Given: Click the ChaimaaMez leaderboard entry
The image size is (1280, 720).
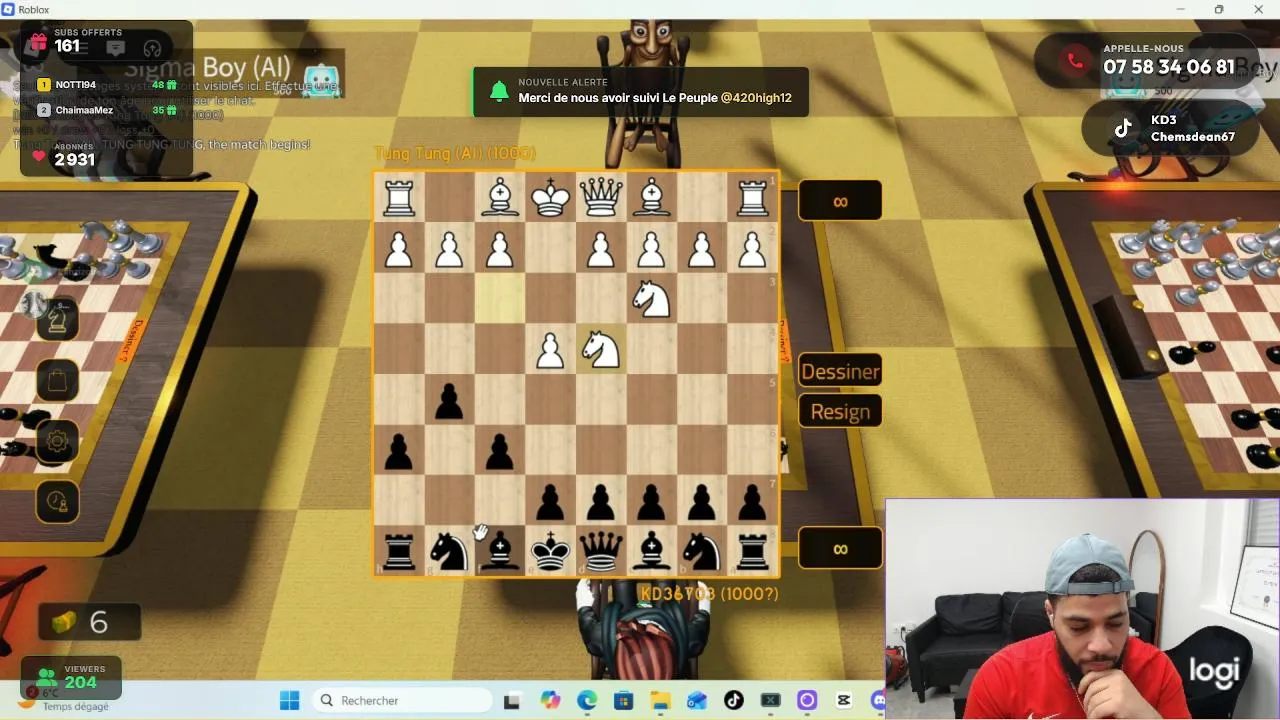Looking at the screenshot, I should pos(109,110).
